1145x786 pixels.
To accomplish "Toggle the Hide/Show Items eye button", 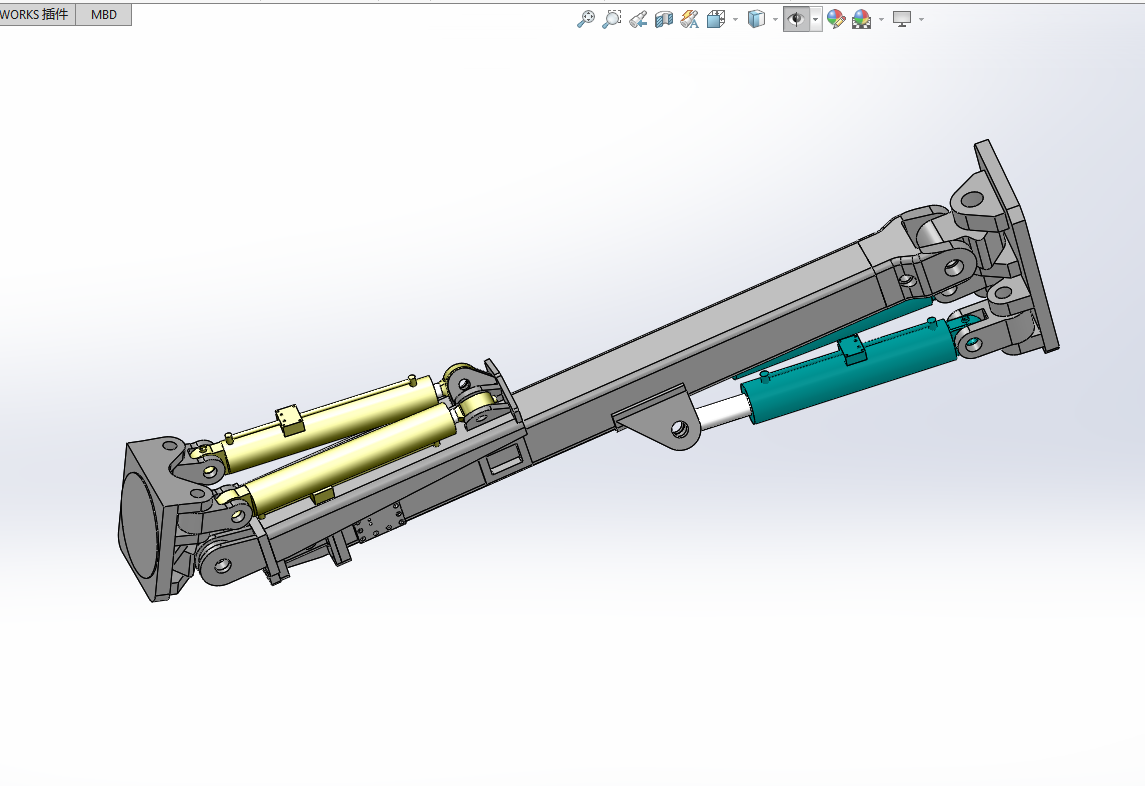I will pos(796,19).
